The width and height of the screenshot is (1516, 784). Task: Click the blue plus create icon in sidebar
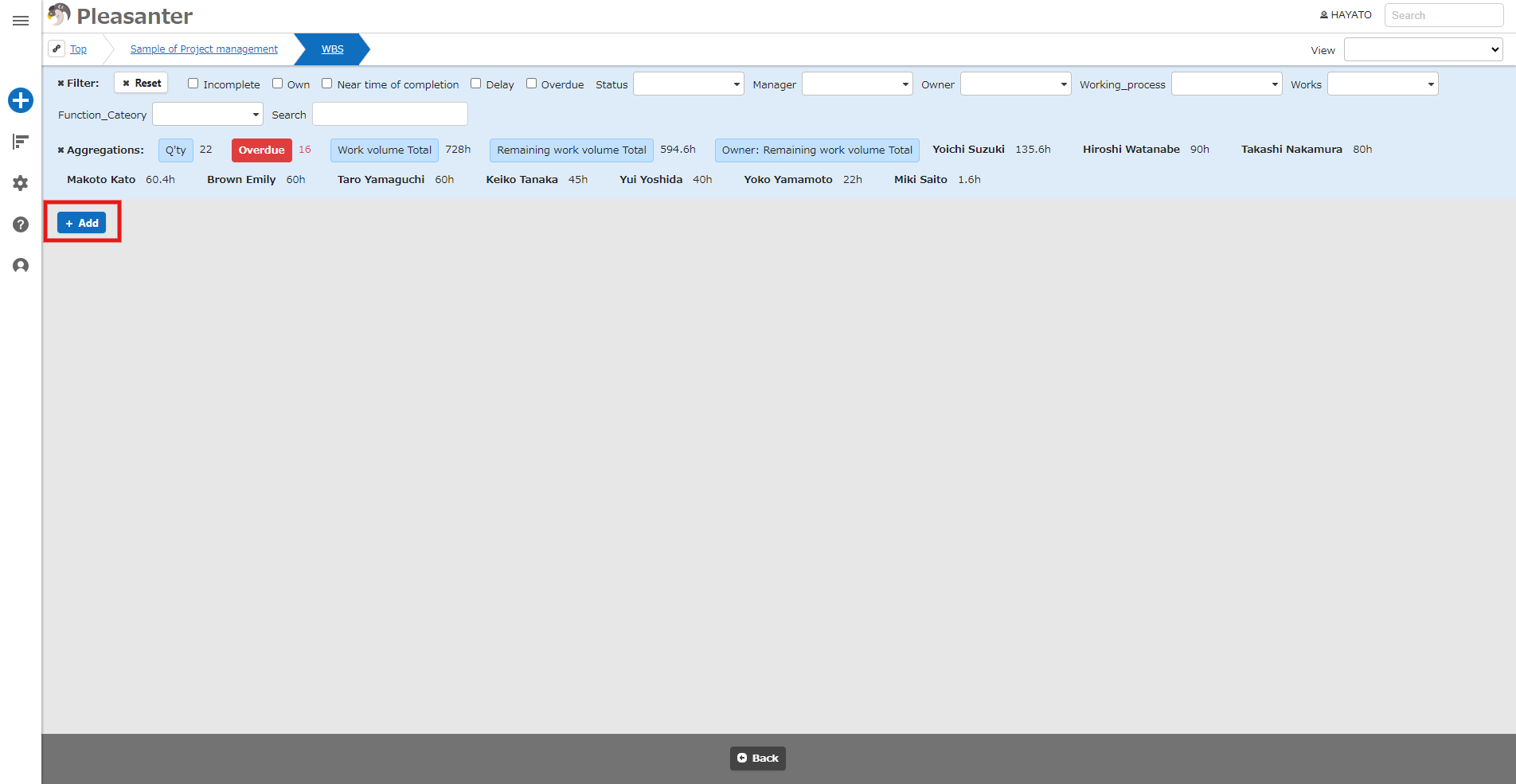[x=21, y=100]
